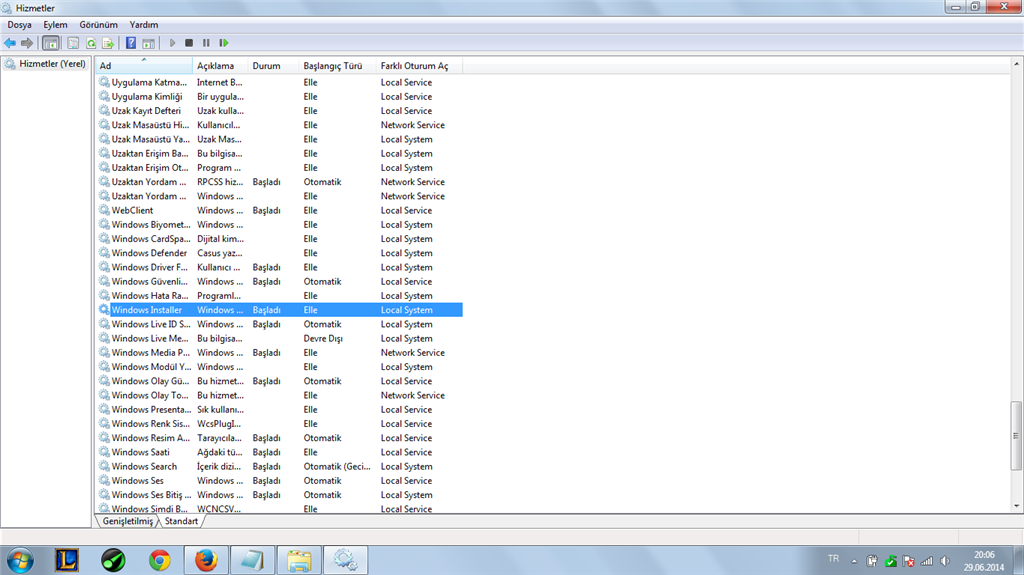Open the Yardım menu
Screen dimensions: 1024x575
coord(144,25)
